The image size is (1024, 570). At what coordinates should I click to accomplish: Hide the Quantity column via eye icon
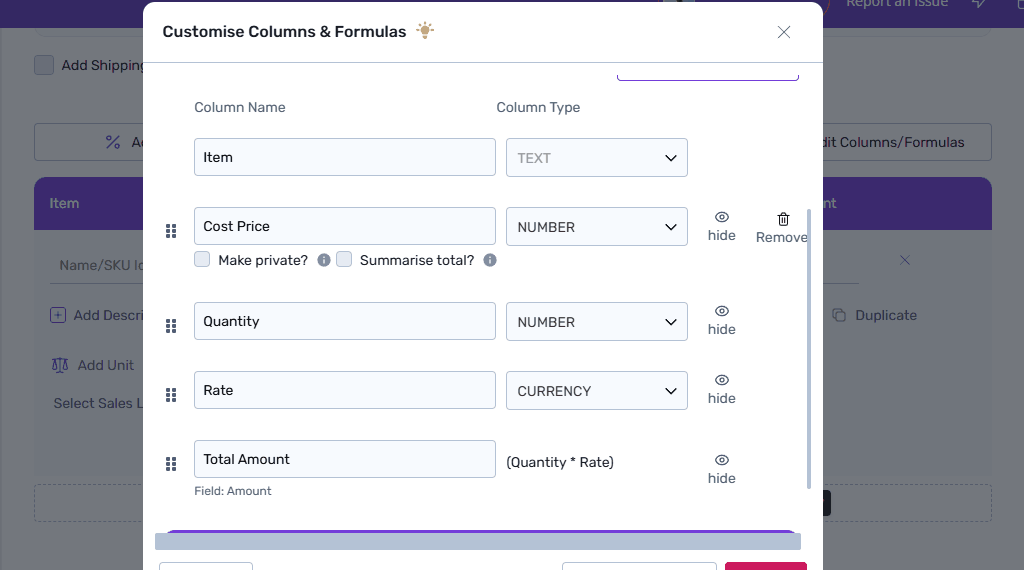click(722, 312)
